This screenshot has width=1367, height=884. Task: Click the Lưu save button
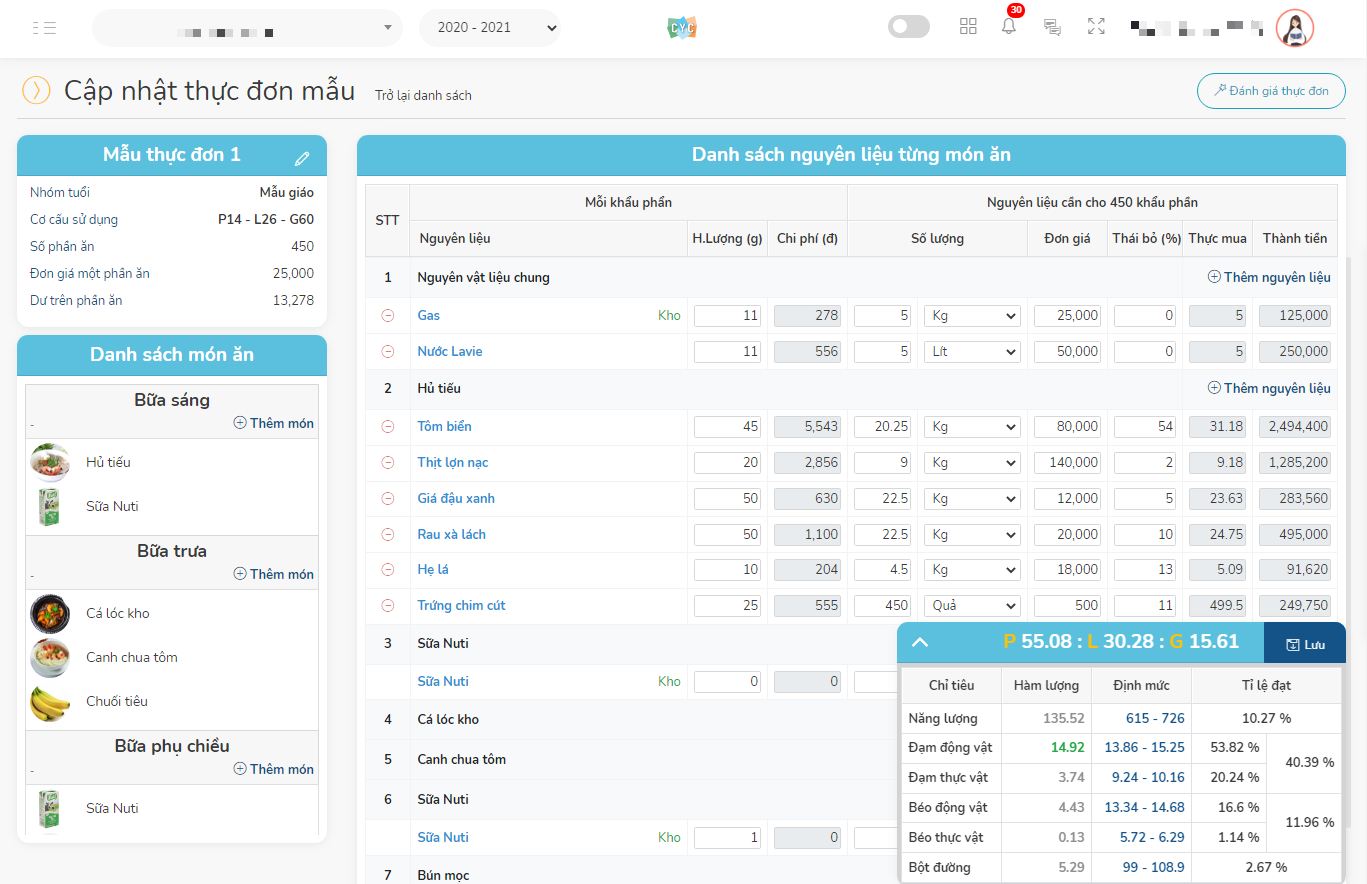pos(1304,644)
